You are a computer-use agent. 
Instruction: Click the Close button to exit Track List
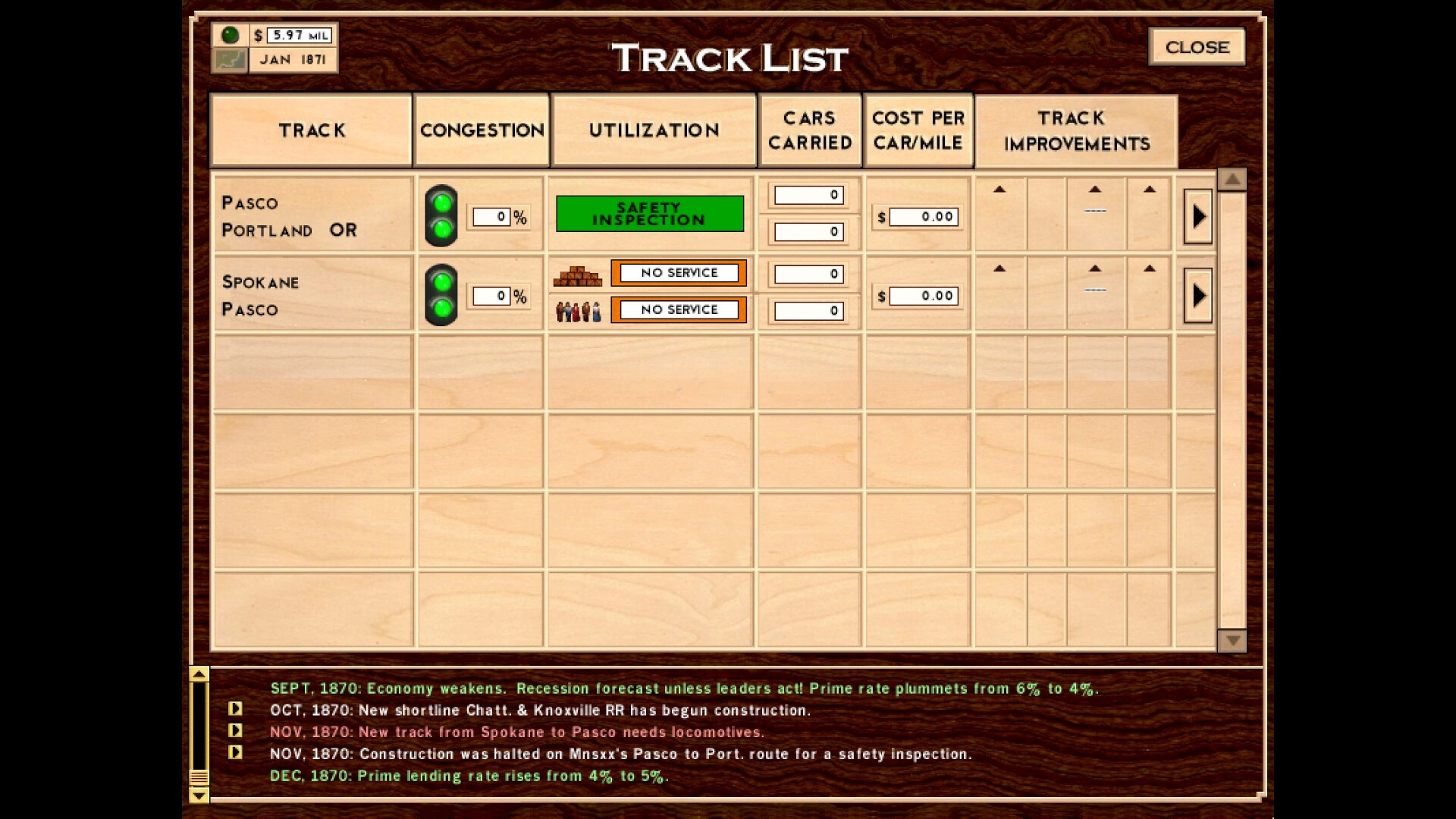1197,46
